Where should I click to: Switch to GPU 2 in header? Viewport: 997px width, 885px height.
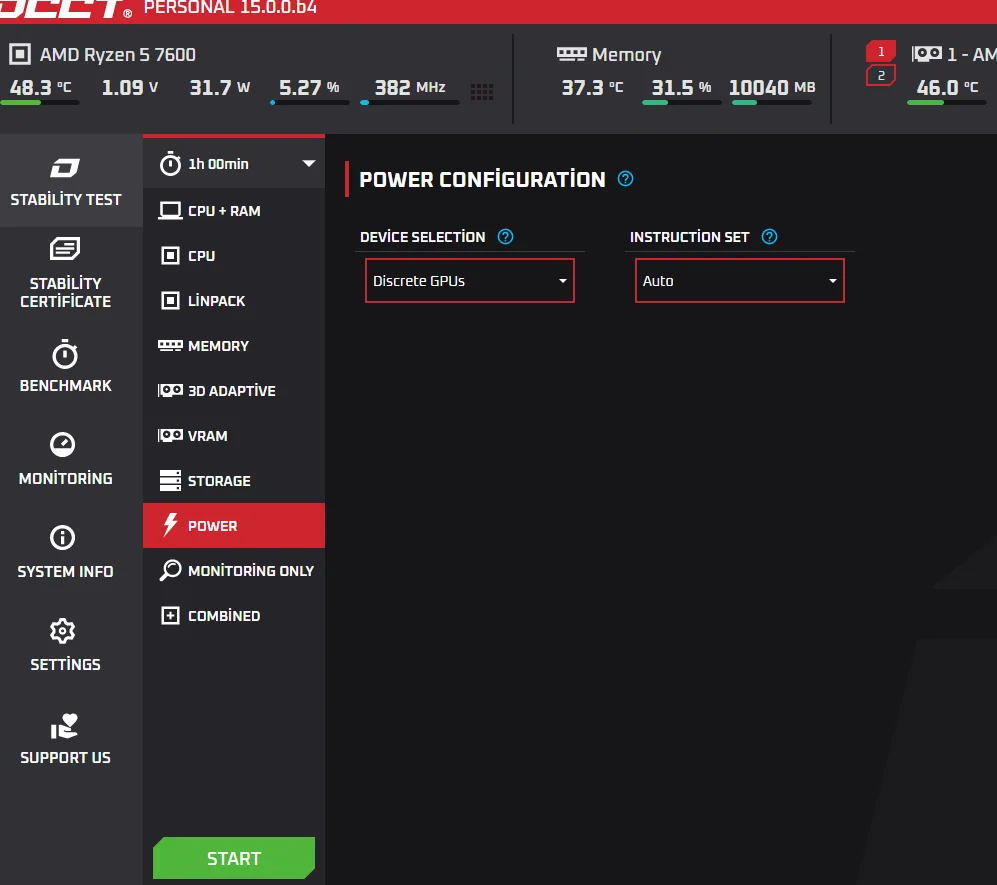pos(881,75)
